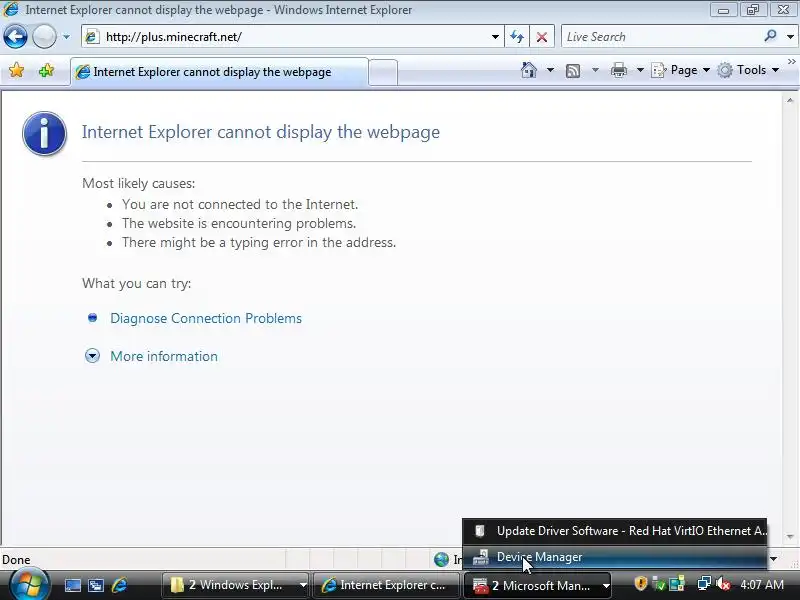Viewport: 800px width, 600px height.
Task: Refresh the page with the Refresh icon
Action: click(x=517, y=37)
